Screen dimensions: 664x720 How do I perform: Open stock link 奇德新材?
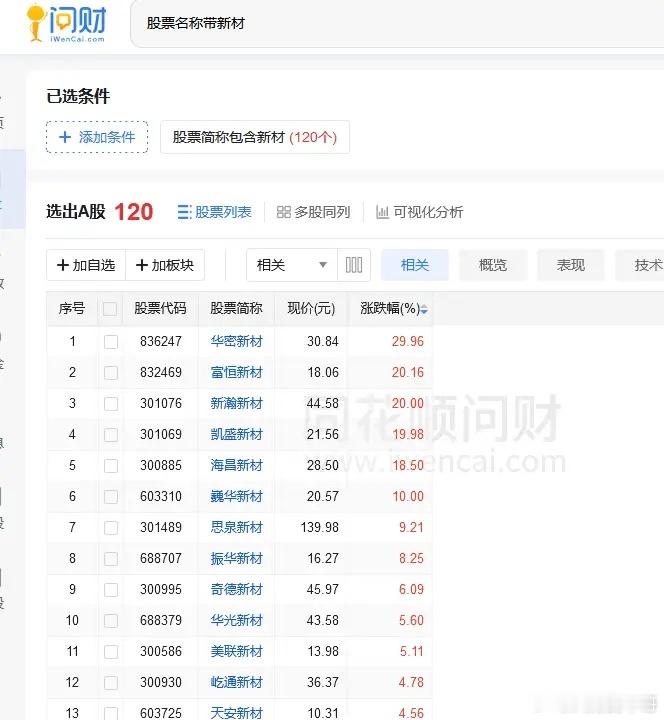[x=236, y=589]
